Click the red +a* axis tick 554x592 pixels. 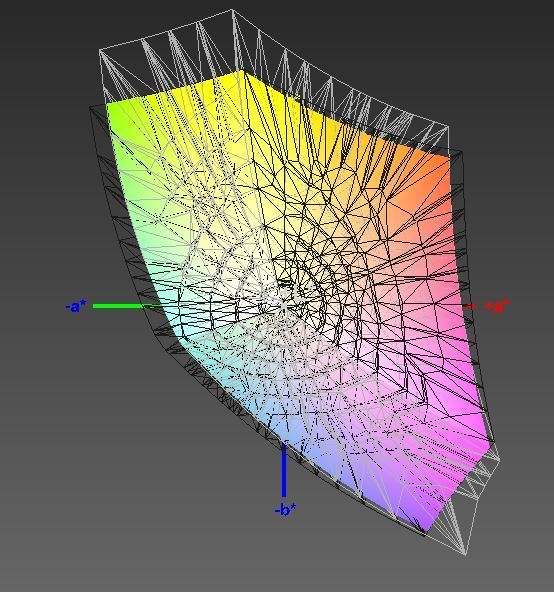(x=469, y=306)
